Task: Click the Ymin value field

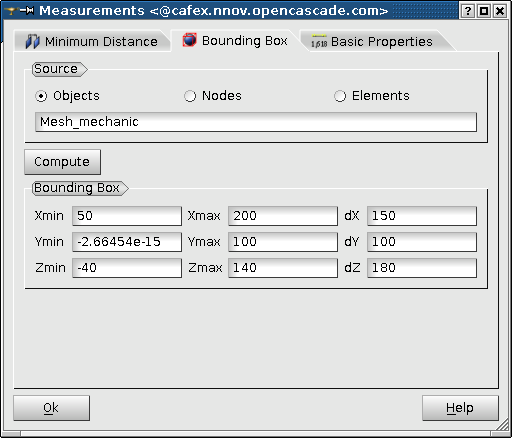Action: (127, 242)
